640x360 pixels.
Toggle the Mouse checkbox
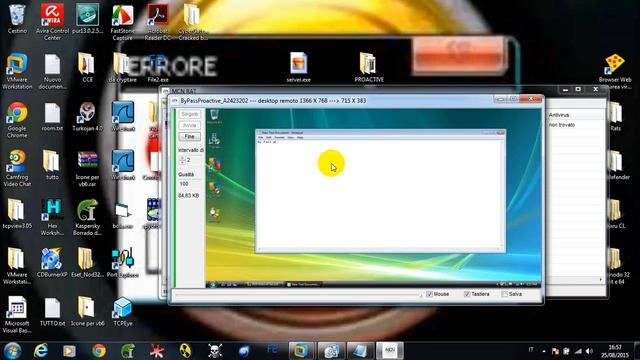pos(429,294)
